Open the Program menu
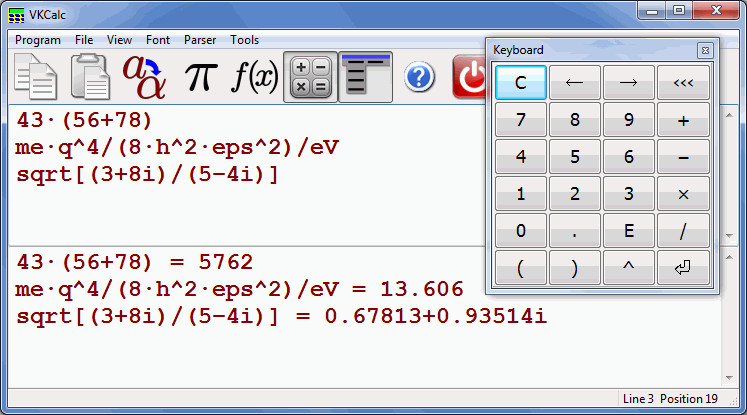The width and height of the screenshot is (747, 415). pos(38,40)
